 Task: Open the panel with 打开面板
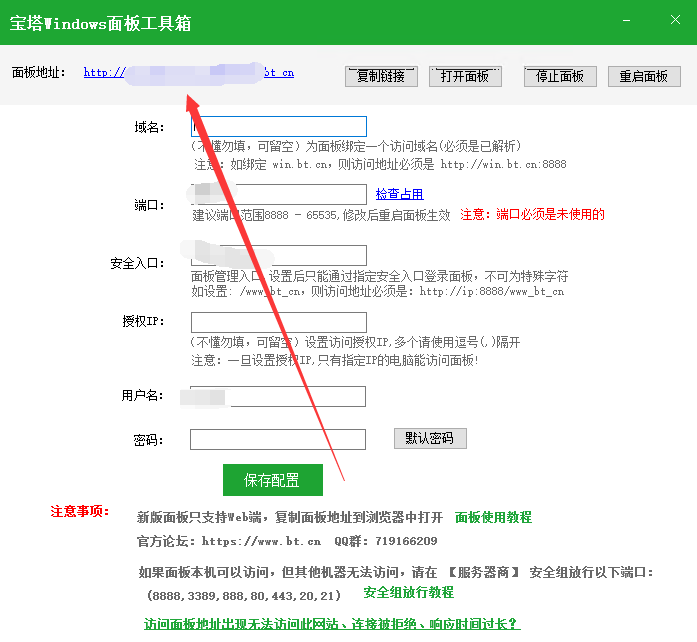[465, 76]
